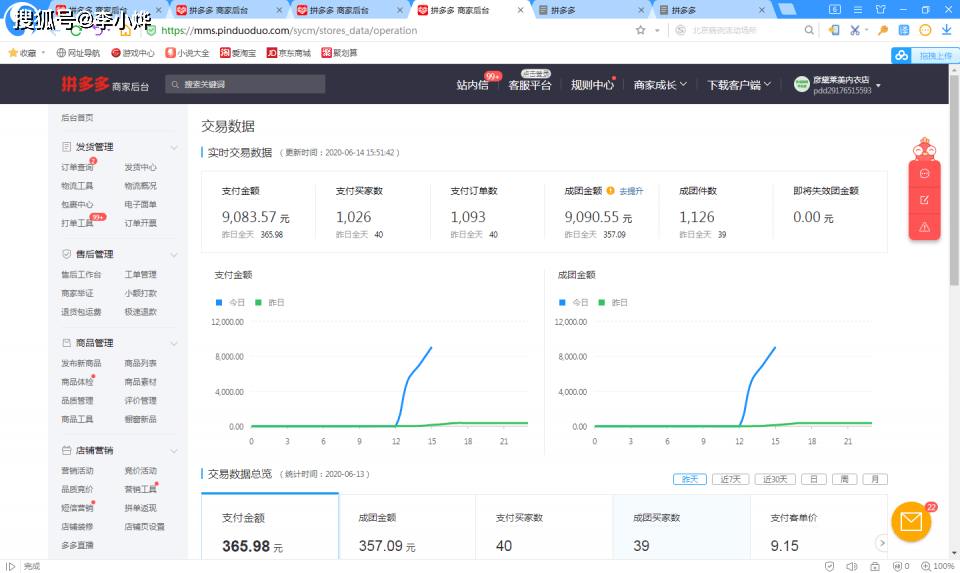Go to 后台首页 in sidebar
This screenshot has width=960, height=573.
[x=77, y=118]
